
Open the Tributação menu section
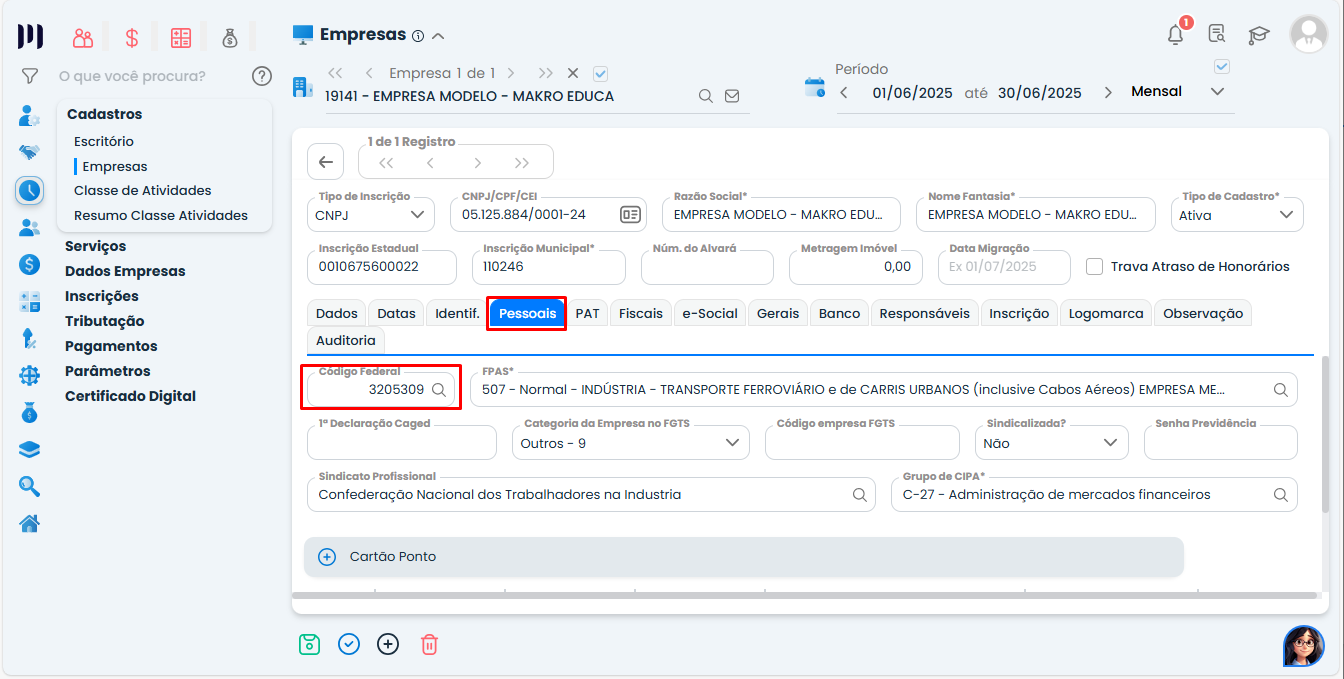[x=105, y=321]
